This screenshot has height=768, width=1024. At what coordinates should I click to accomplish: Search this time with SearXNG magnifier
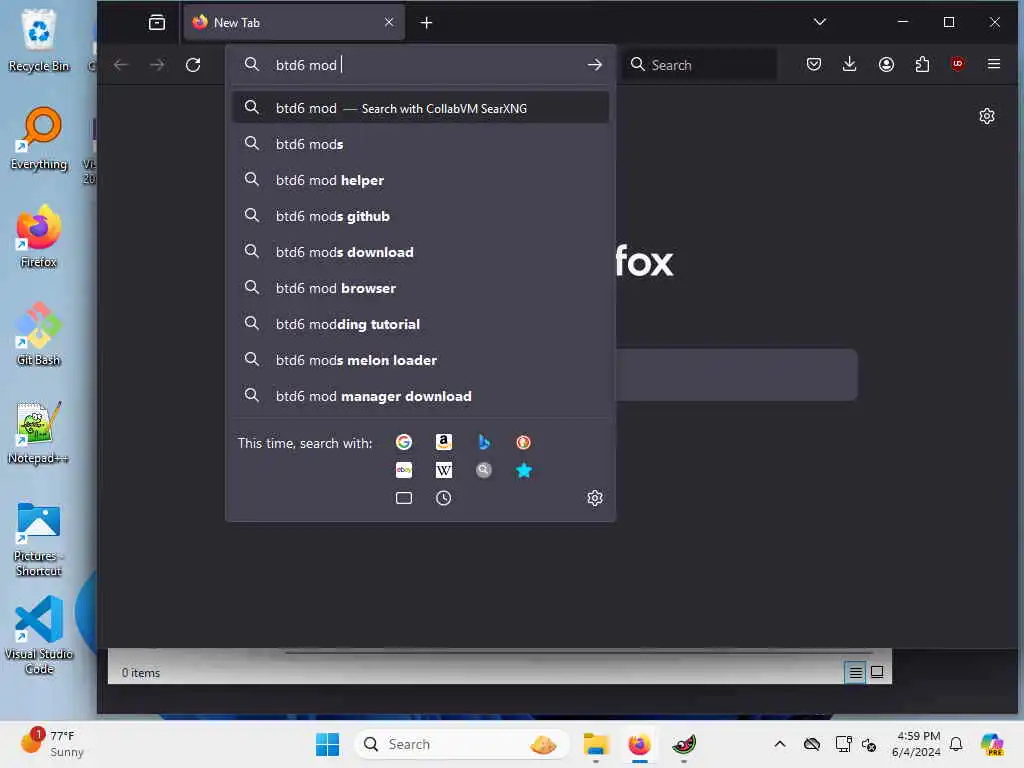(x=484, y=470)
